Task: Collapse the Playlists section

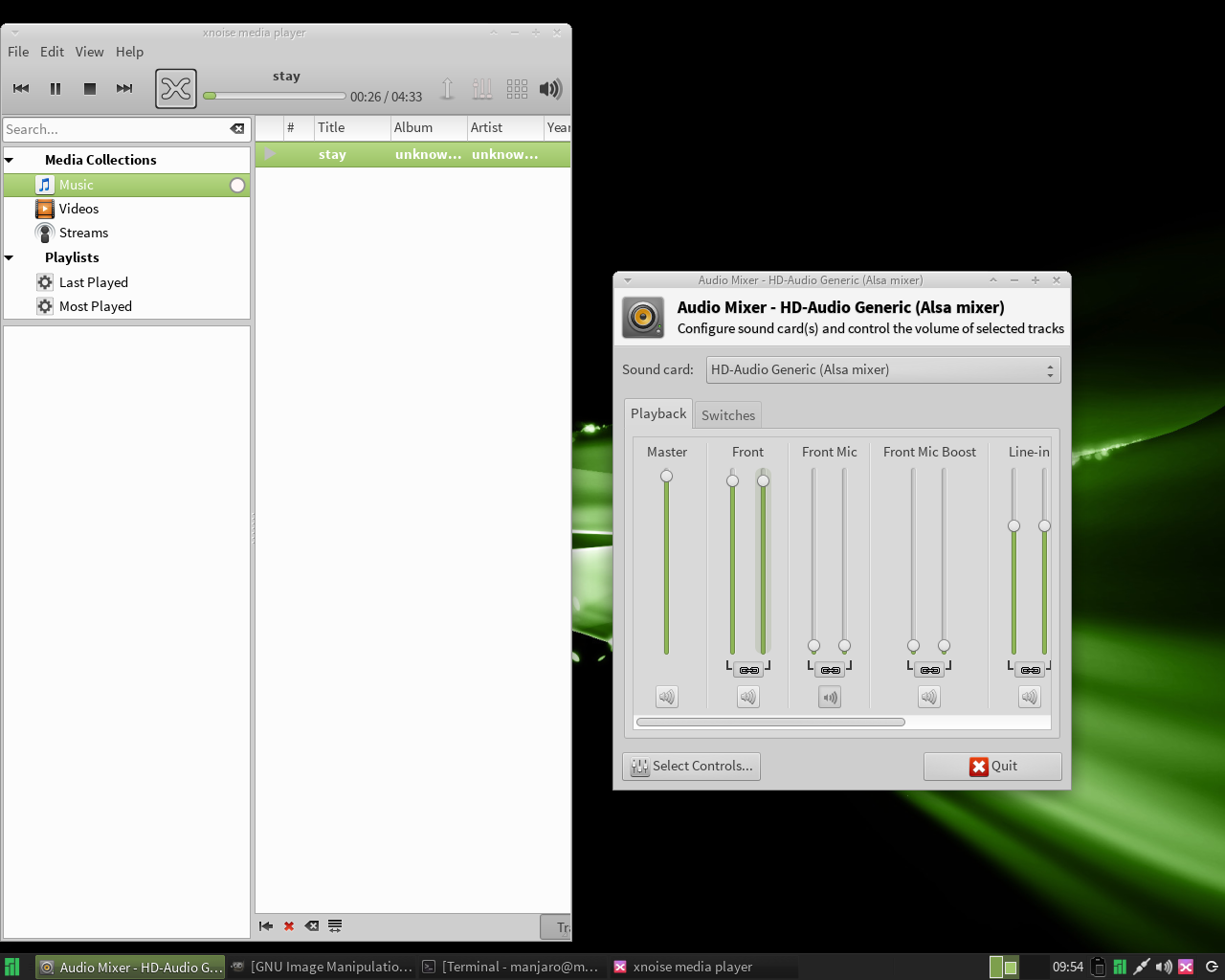Action: point(10,257)
